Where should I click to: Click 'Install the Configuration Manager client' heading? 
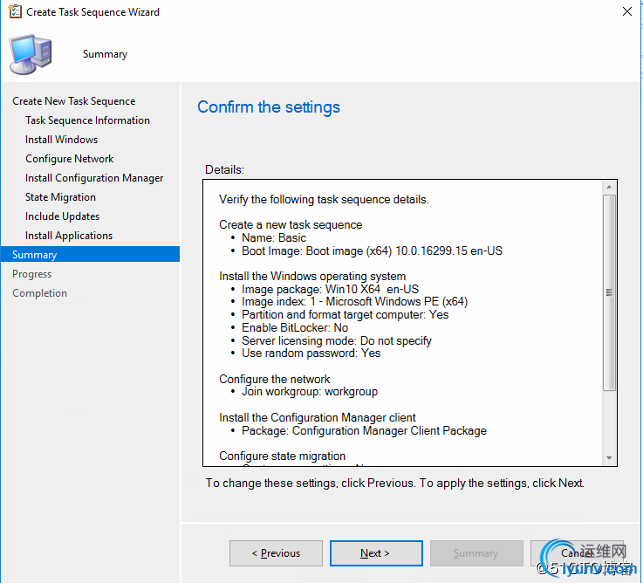[x=317, y=418]
